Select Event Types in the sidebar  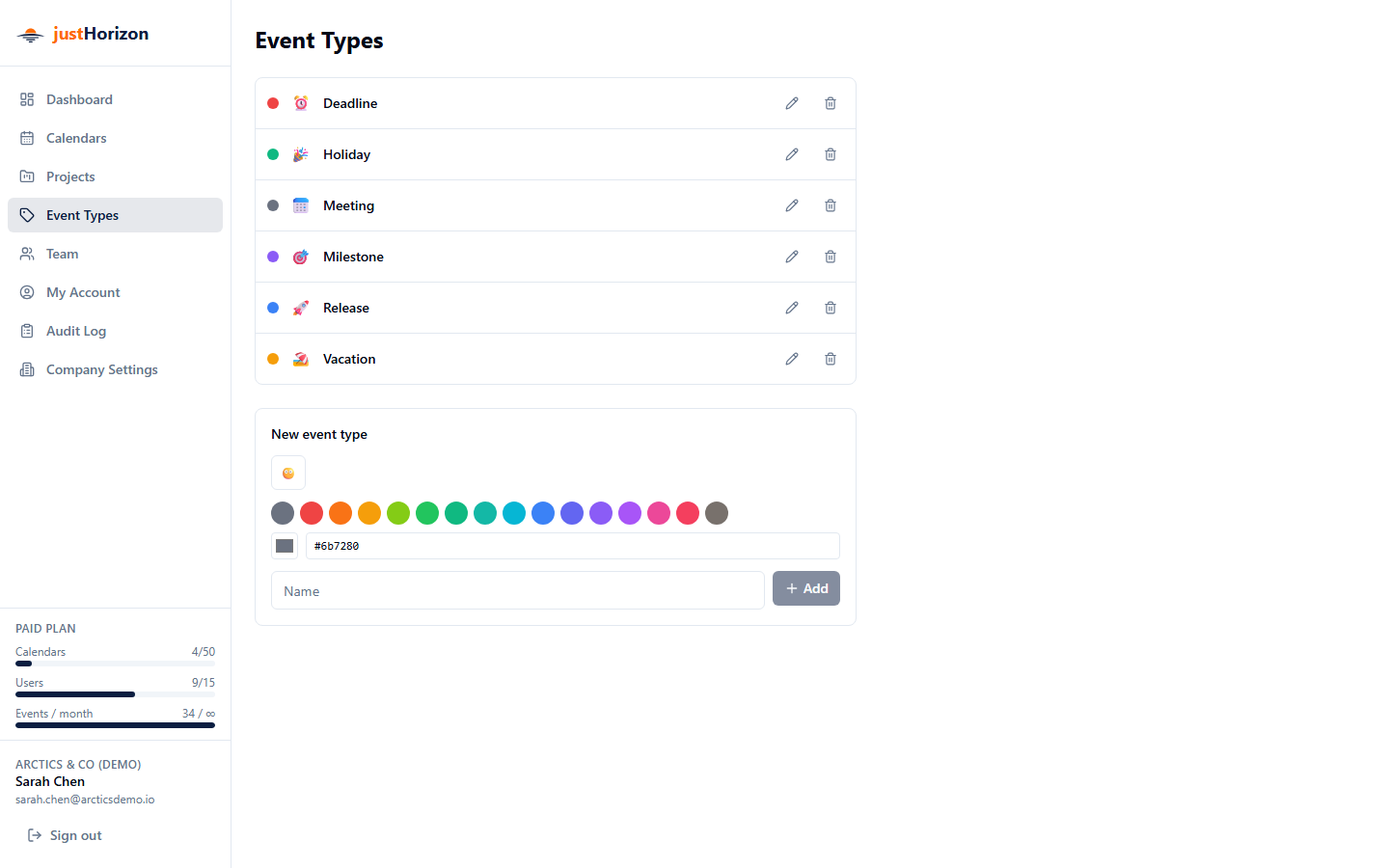coord(115,215)
